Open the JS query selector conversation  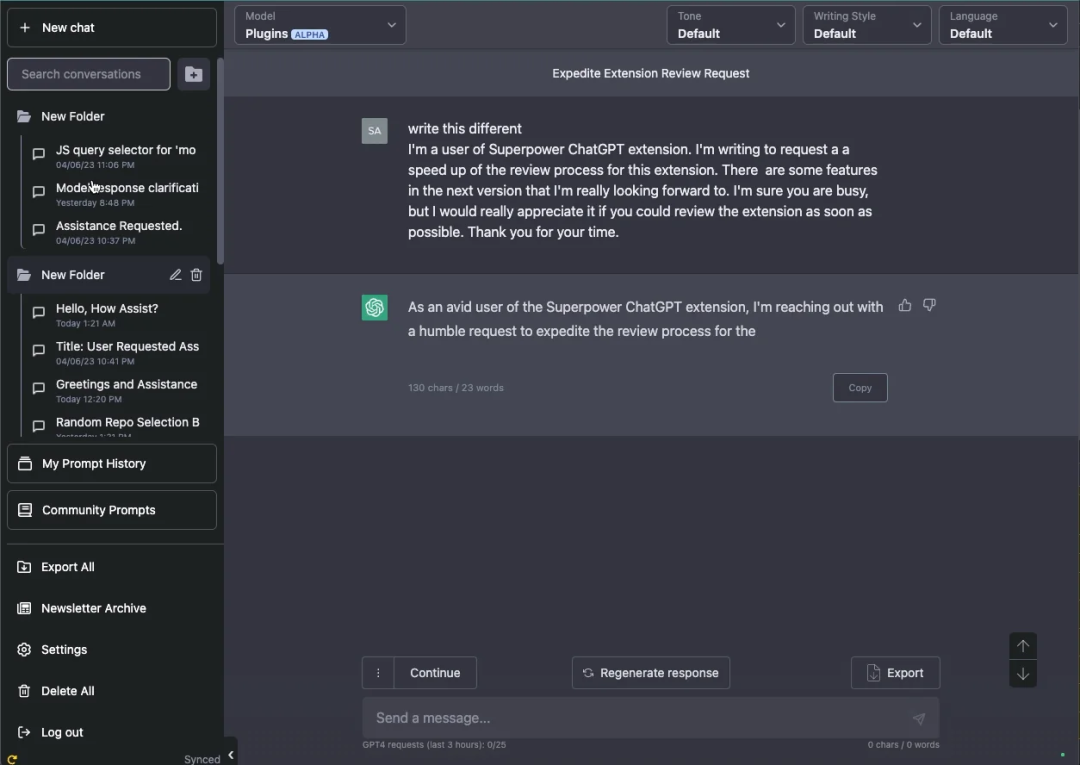115,156
